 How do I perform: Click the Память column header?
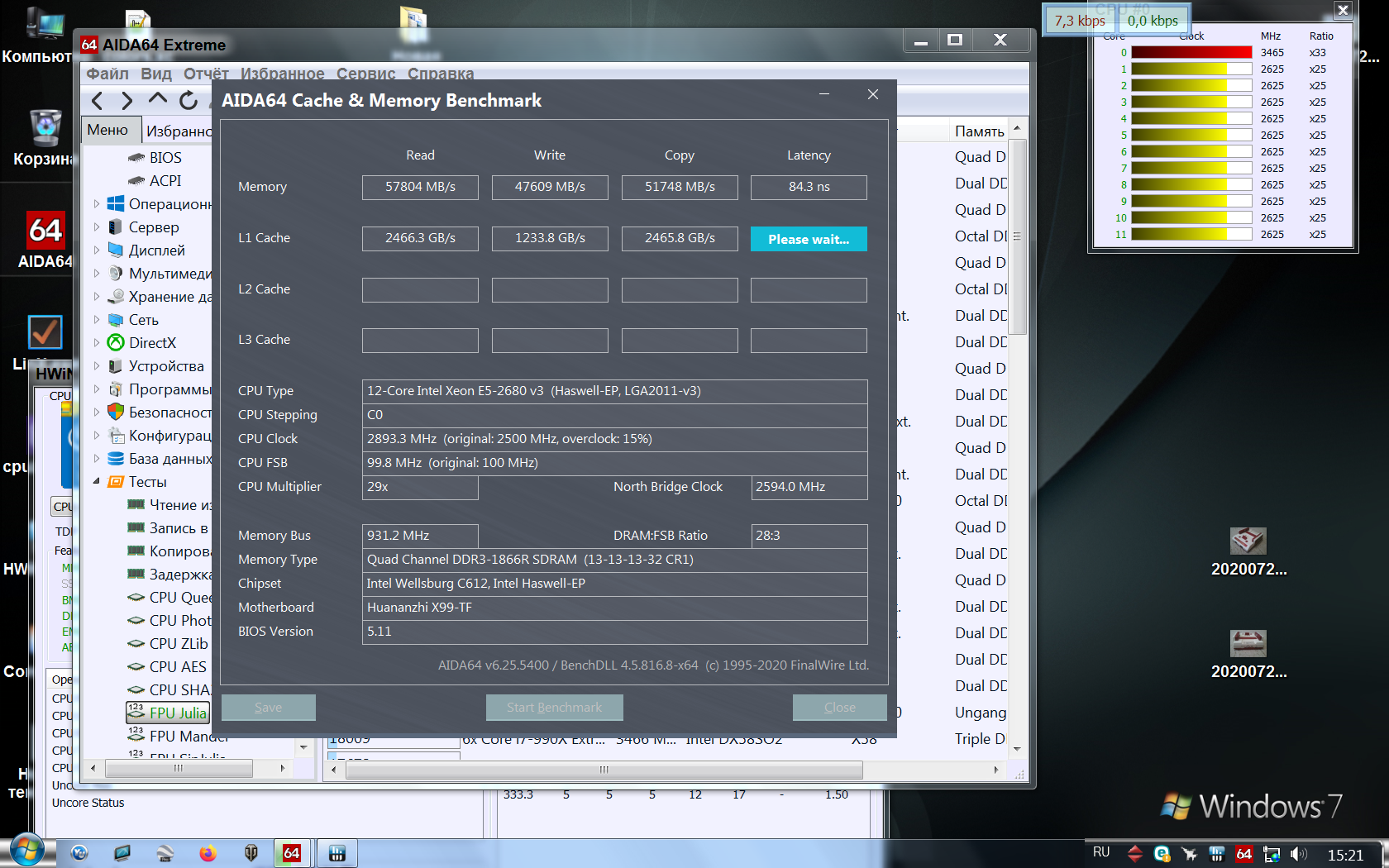click(x=980, y=131)
